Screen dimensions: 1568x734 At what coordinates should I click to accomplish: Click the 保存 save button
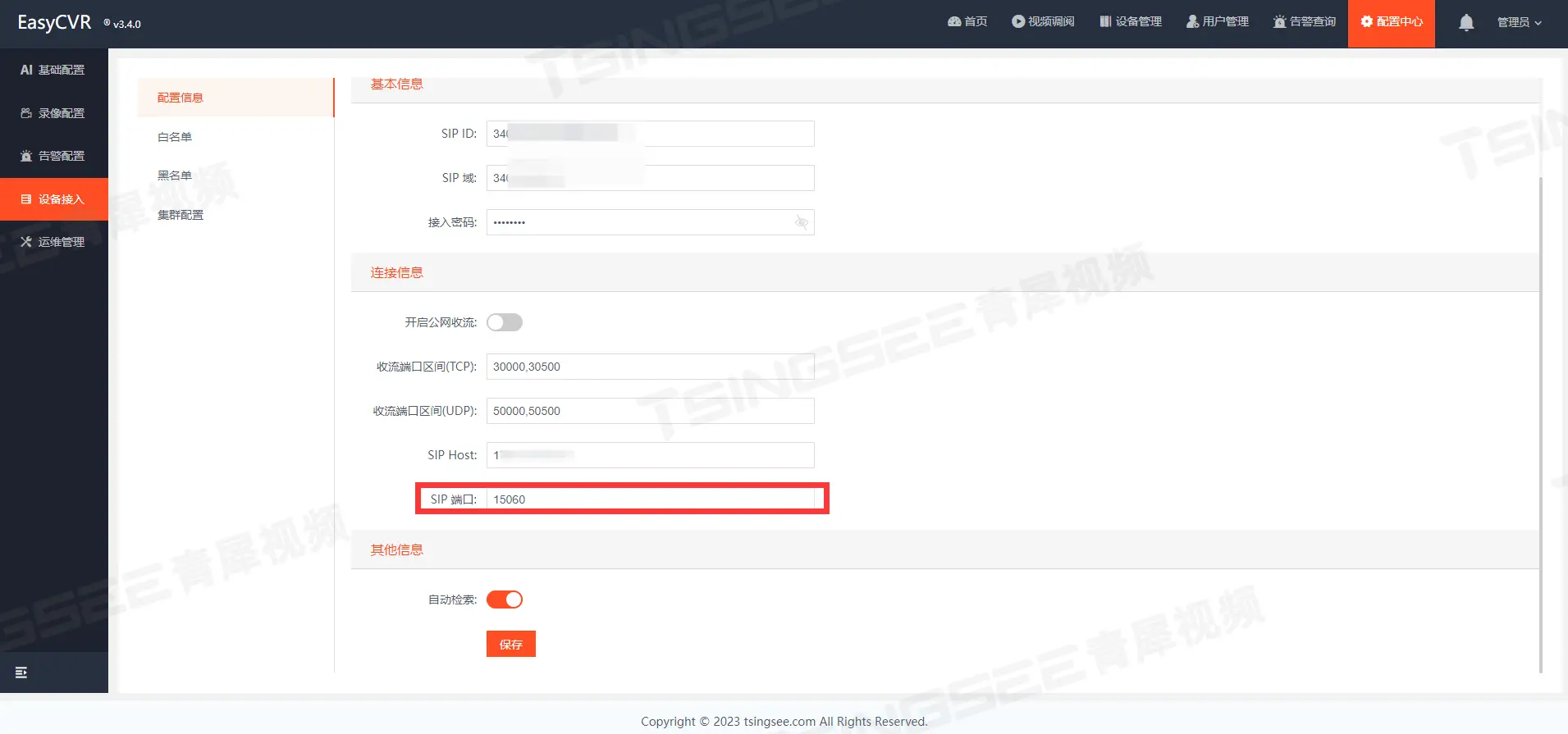(x=511, y=644)
